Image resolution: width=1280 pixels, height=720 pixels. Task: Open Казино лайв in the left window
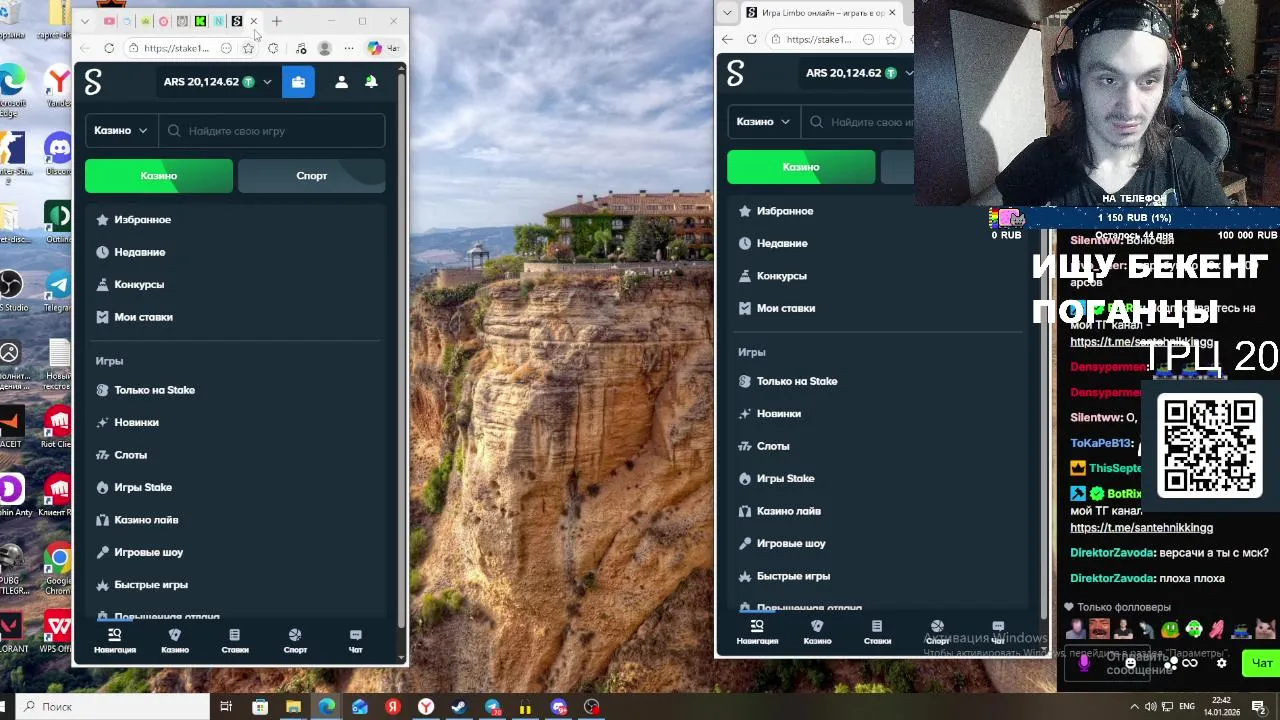point(146,520)
